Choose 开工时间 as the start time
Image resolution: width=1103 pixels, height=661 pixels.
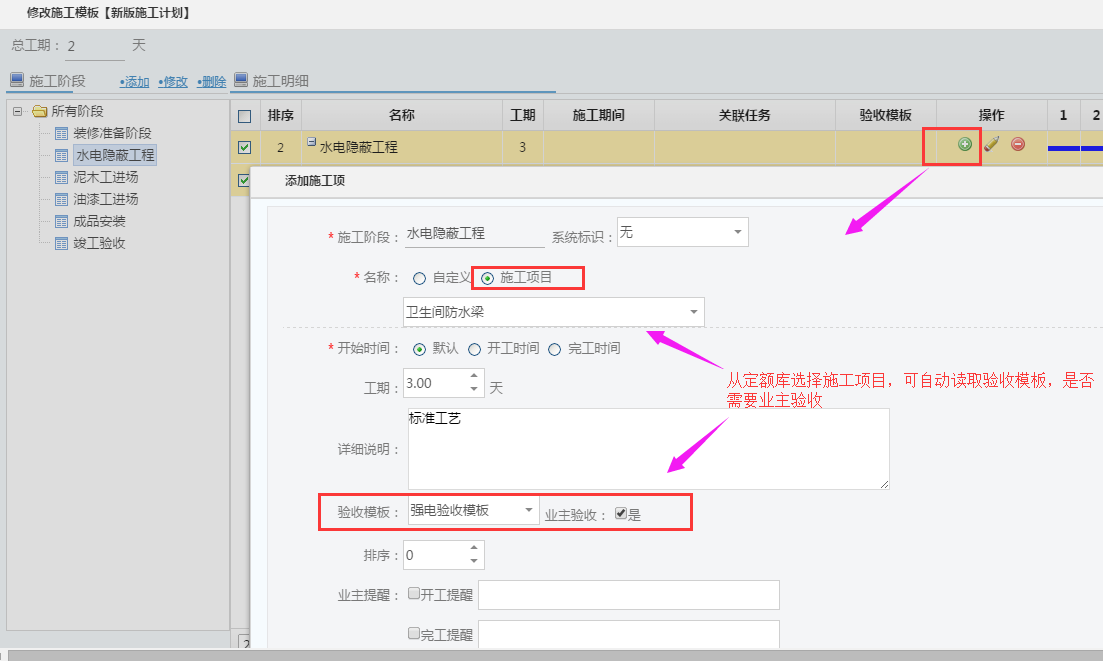pyautogui.click(x=475, y=349)
